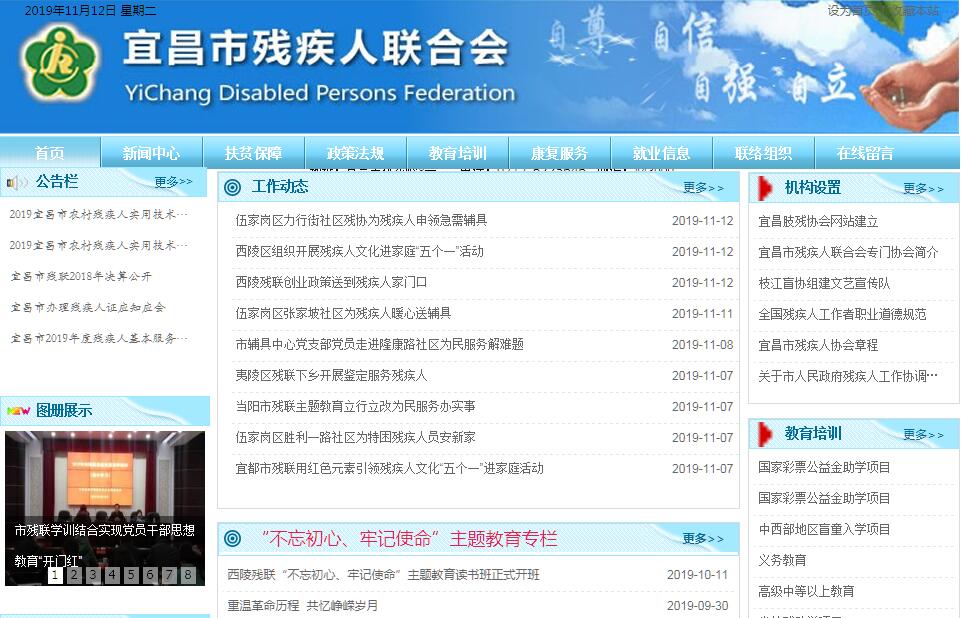Click the federation flower logo emblem
This screenshot has height=618, width=961.
[x=62, y=62]
